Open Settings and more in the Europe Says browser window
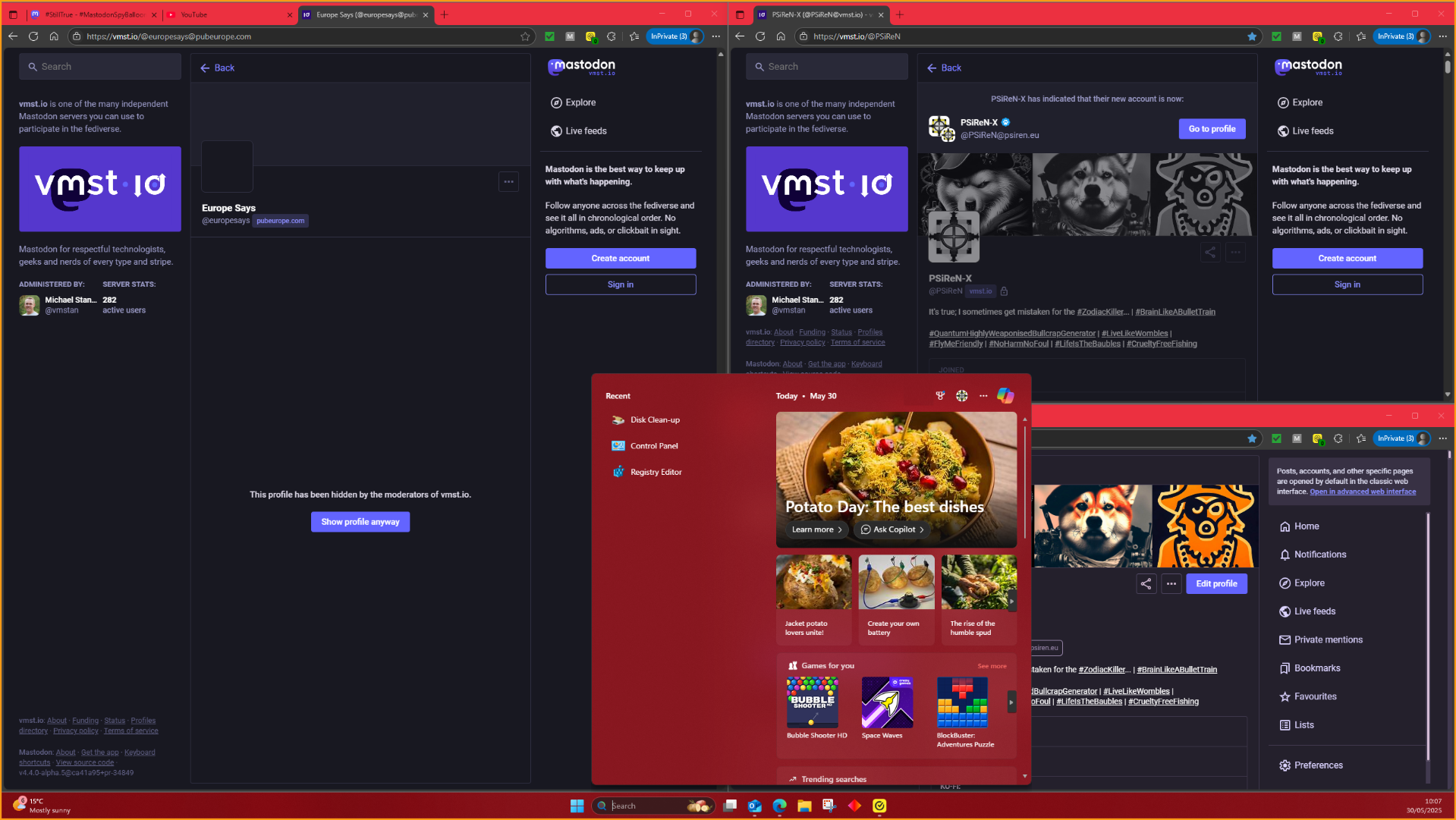The image size is (1456, 820). click(x=715, y=36)
